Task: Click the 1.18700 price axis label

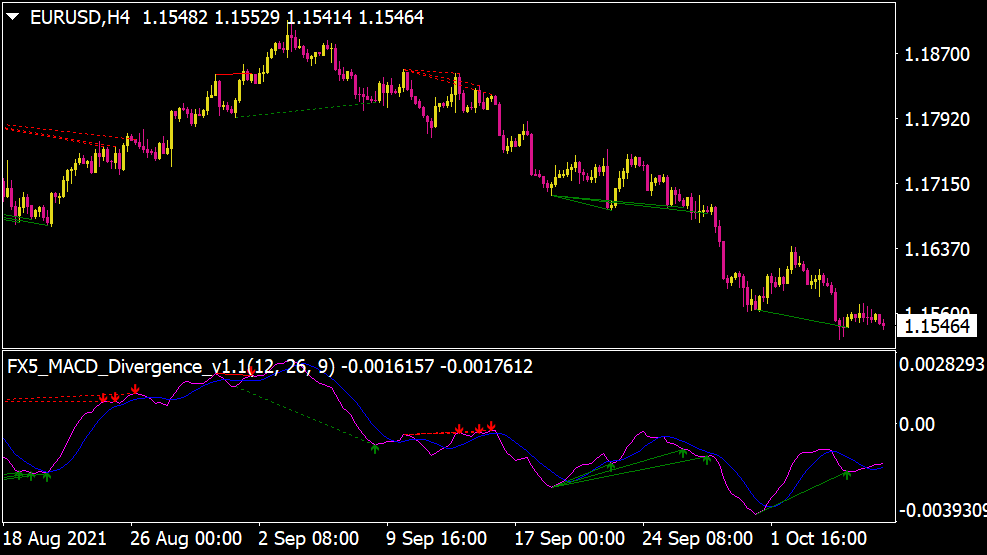Action: click(x=937, y=55)
